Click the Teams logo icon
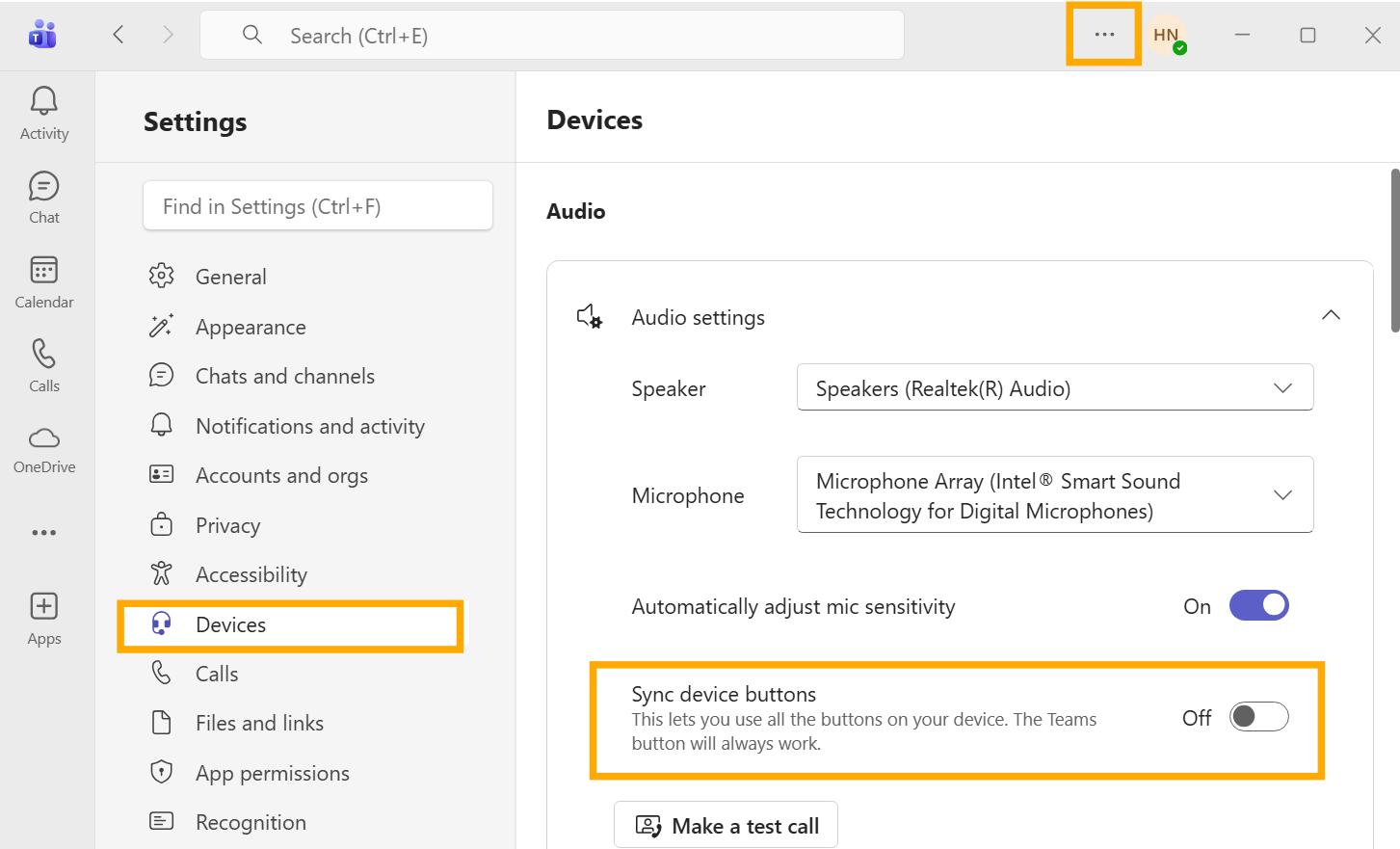 [42, 35]
